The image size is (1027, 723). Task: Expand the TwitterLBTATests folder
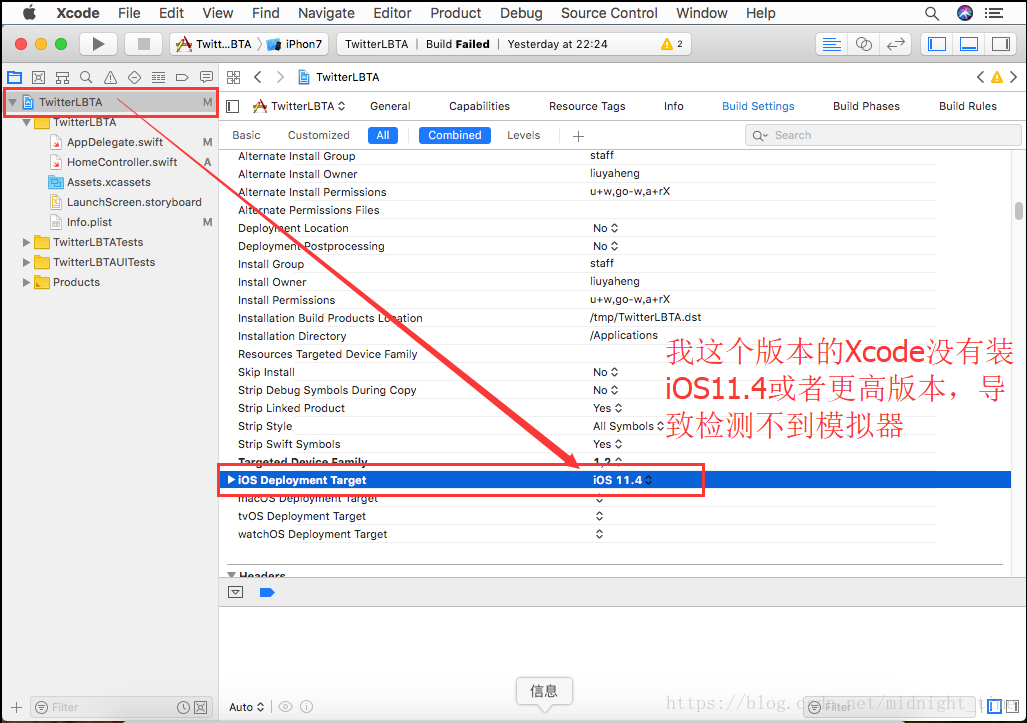(x=26, y=242)
